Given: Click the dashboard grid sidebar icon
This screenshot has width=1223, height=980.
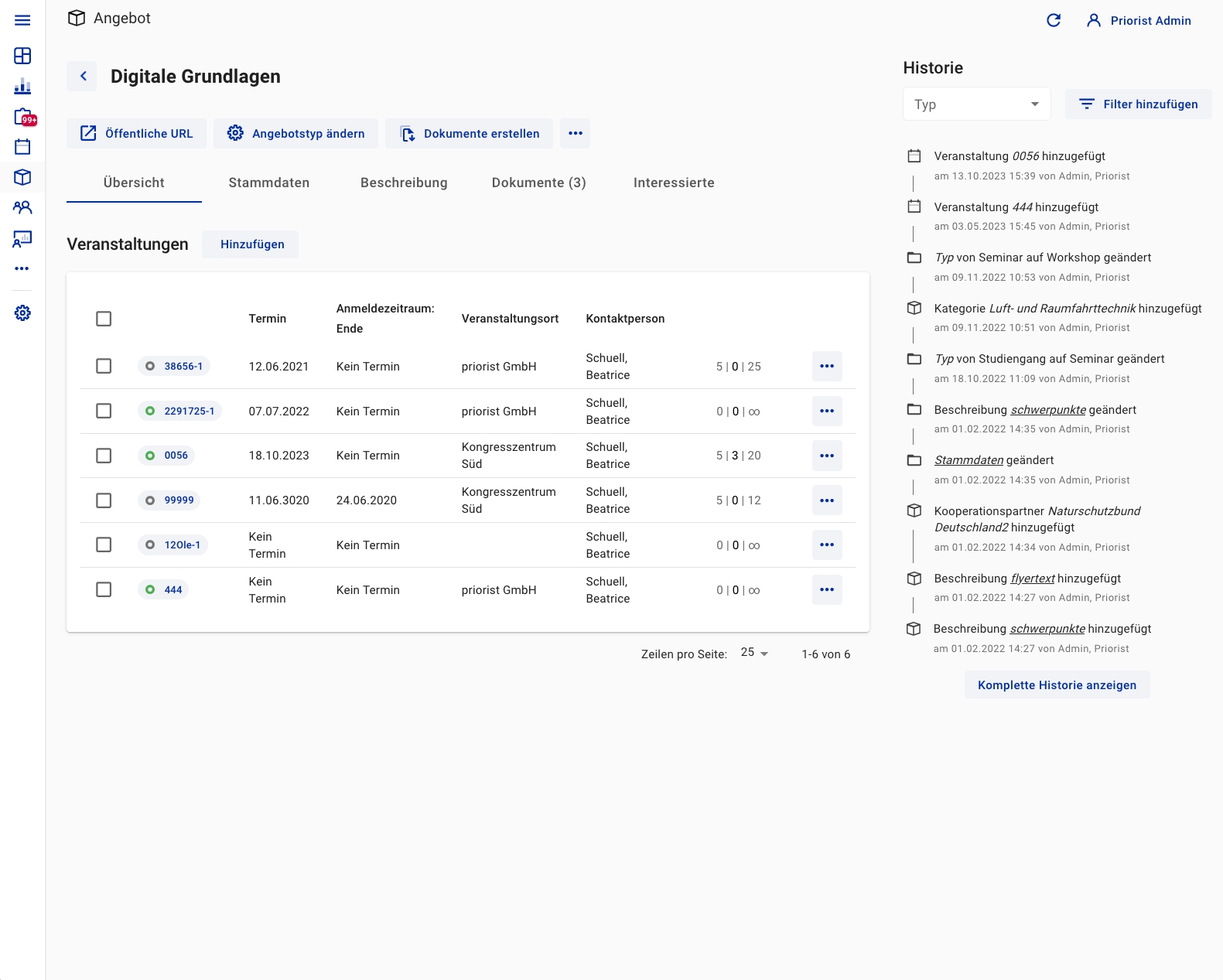Looking at the screenshot, I should 22,56.
